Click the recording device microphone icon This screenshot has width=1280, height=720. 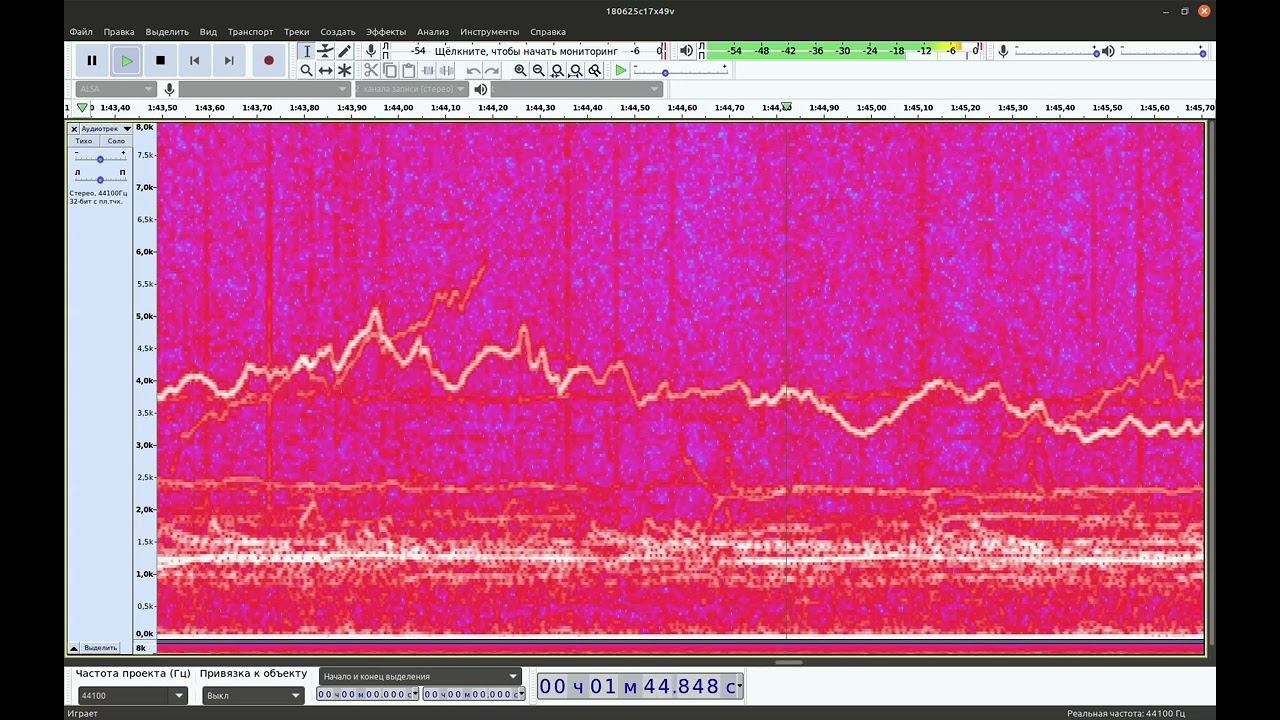[170, 89]
